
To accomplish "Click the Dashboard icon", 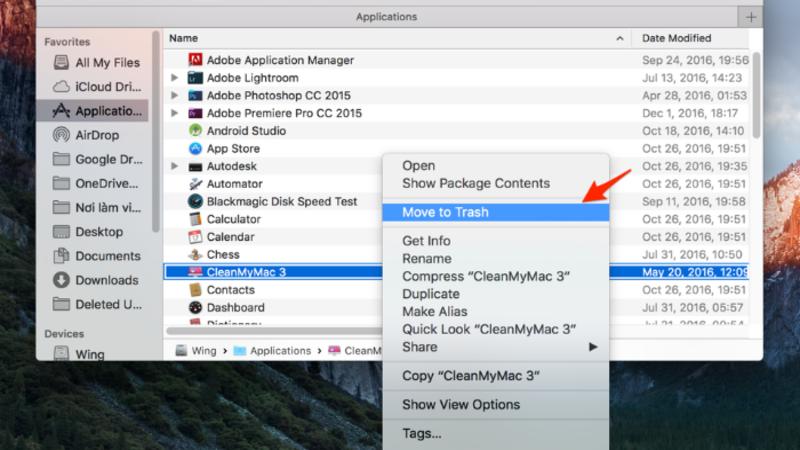I will click(x=195, y=307).
